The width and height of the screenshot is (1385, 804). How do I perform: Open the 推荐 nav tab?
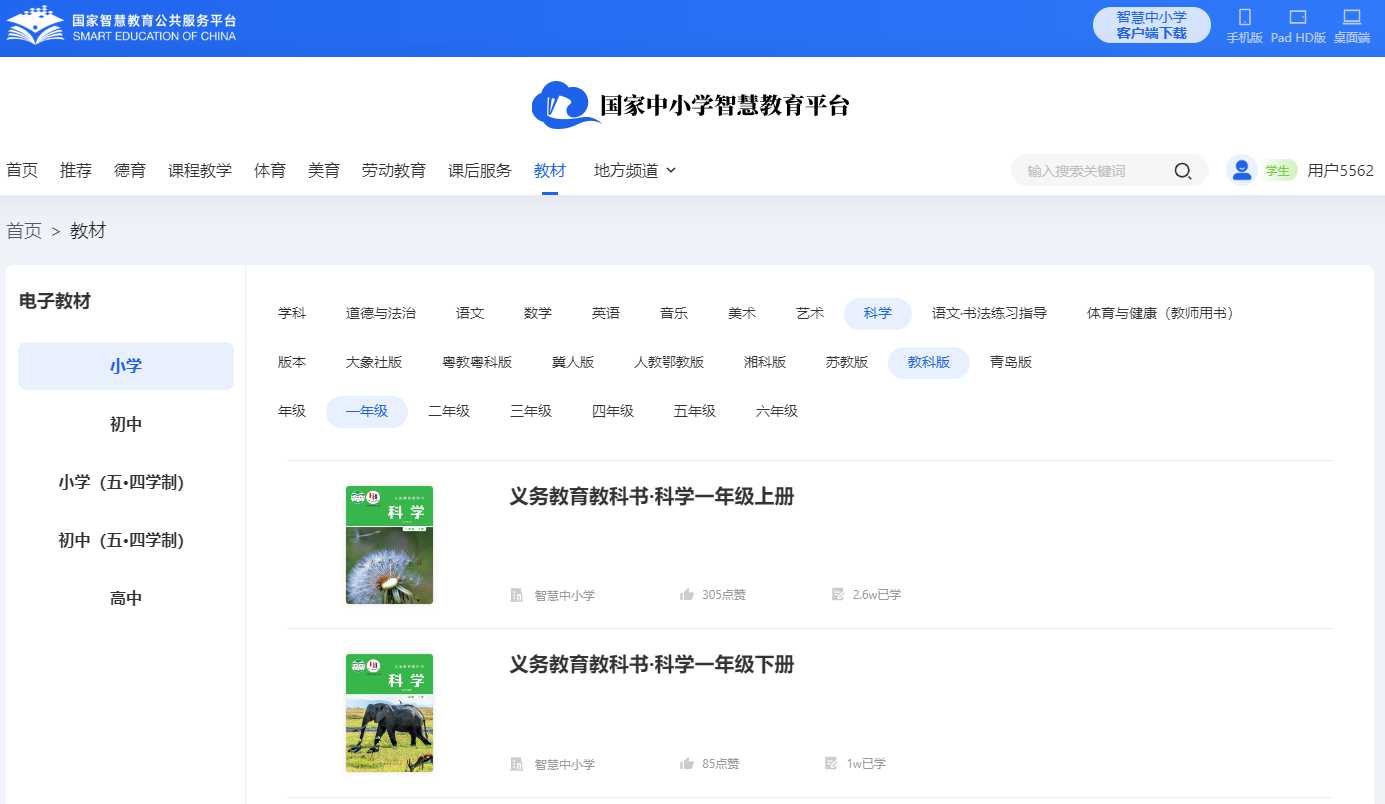tap(76, 171)
